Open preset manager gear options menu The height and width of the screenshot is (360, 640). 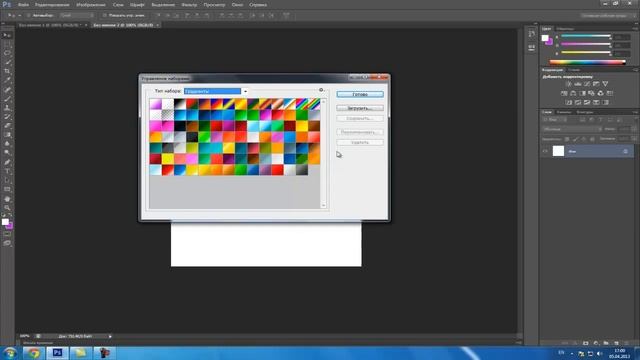click(x=322, y=90)
